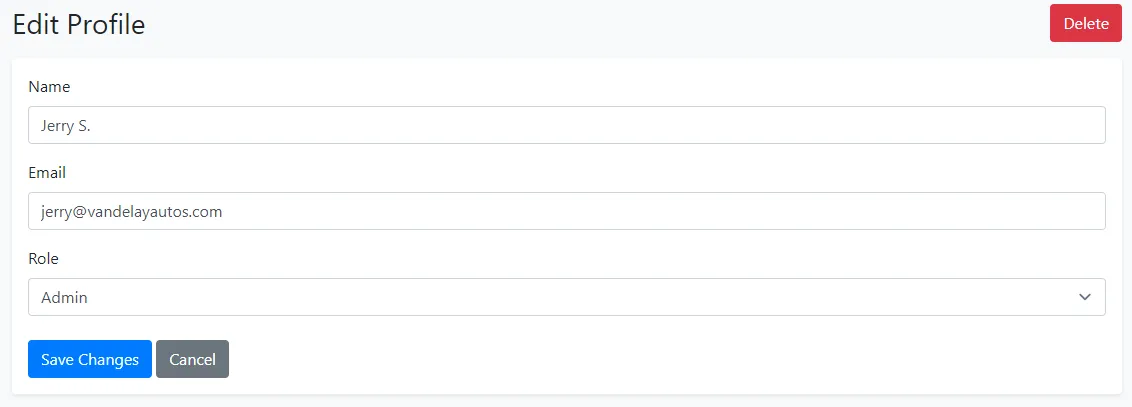Click the Email field label
Viewport: 1132px width, 407px height.
pyautogui.click(x=47, y=173)
